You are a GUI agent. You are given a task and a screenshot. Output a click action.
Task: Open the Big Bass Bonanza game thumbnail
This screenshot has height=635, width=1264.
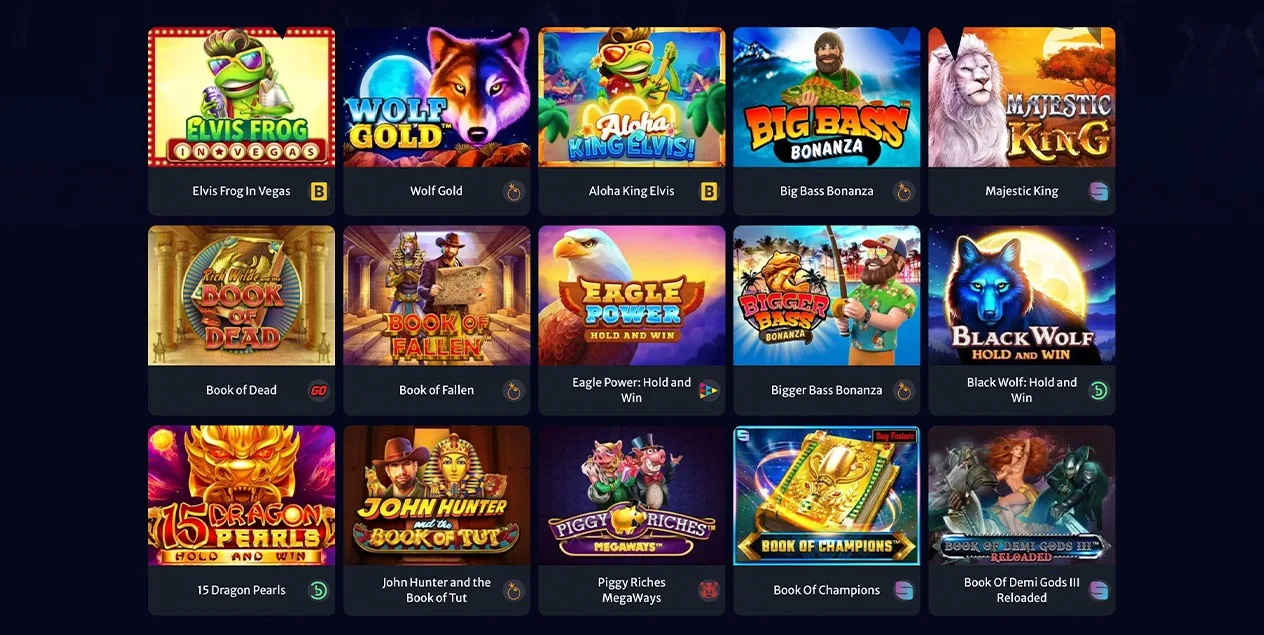pos(827,97)
